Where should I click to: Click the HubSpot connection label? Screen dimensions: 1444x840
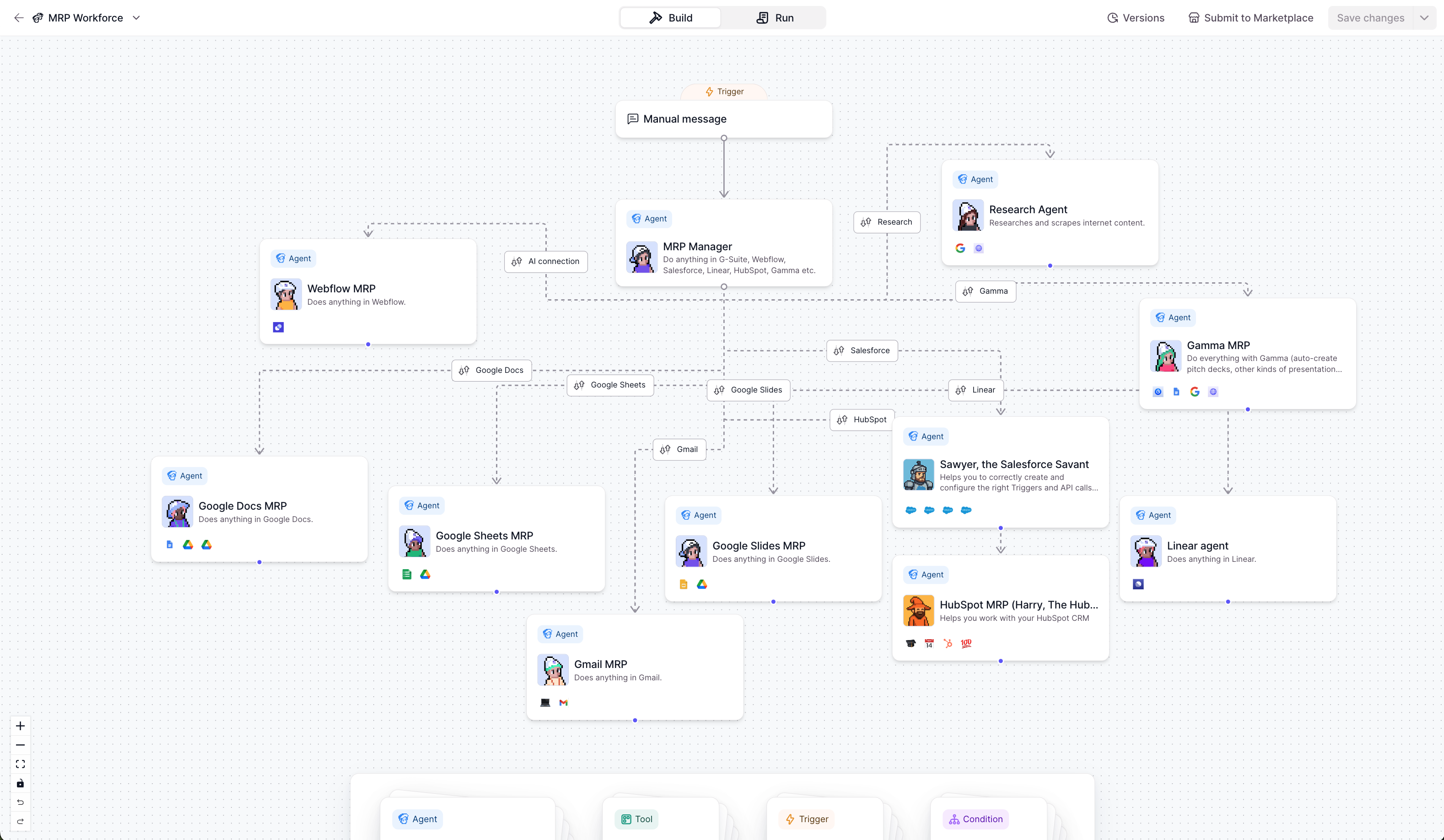tap(862, 420)
